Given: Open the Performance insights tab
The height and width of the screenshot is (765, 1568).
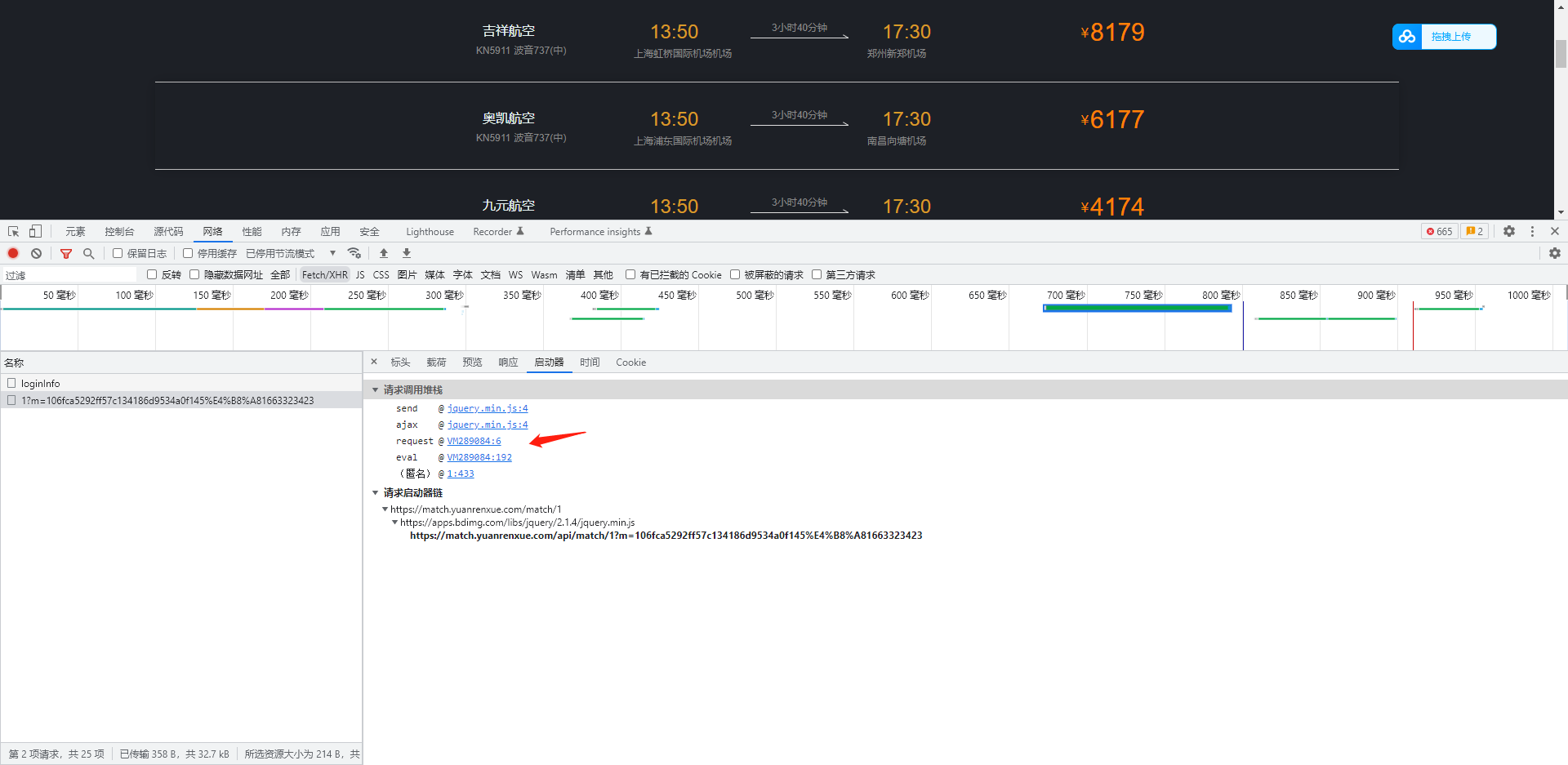Looking at the screenshot, I should (601, 232).
